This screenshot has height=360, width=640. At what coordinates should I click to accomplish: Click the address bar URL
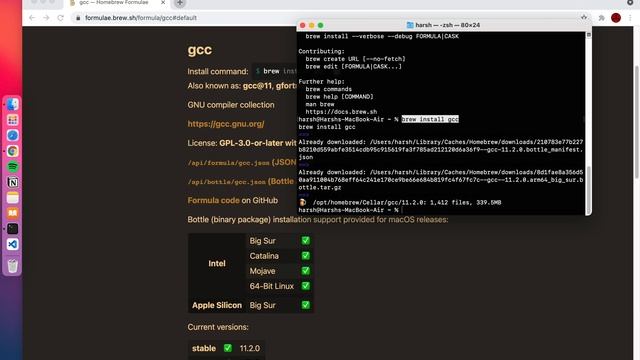click(x=141, y=18)
